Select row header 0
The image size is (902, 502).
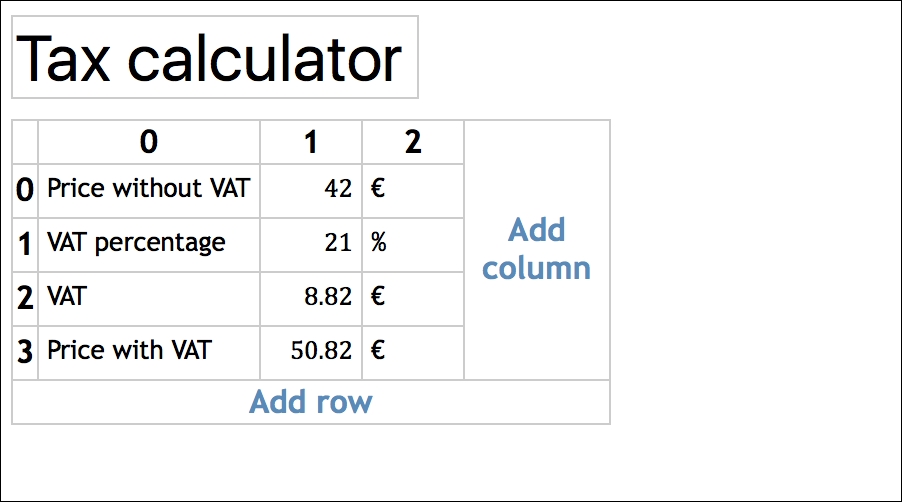(25, 190)
